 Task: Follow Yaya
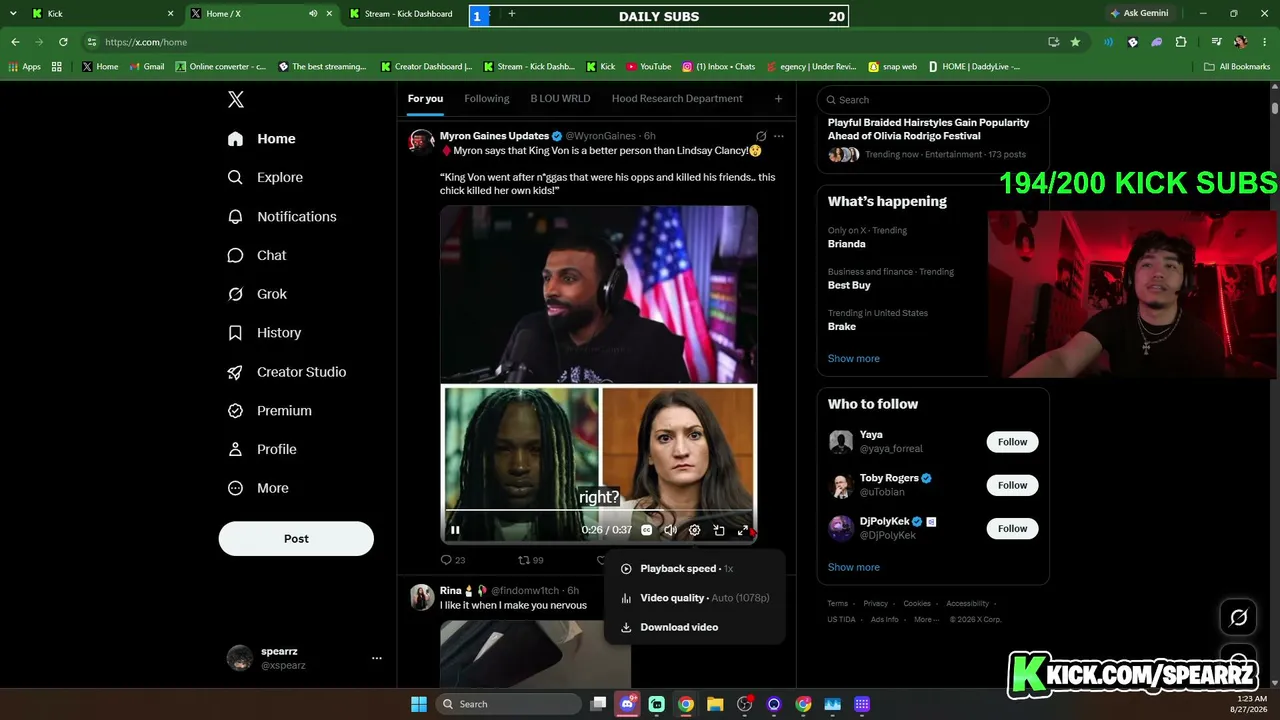[1012, 442]
